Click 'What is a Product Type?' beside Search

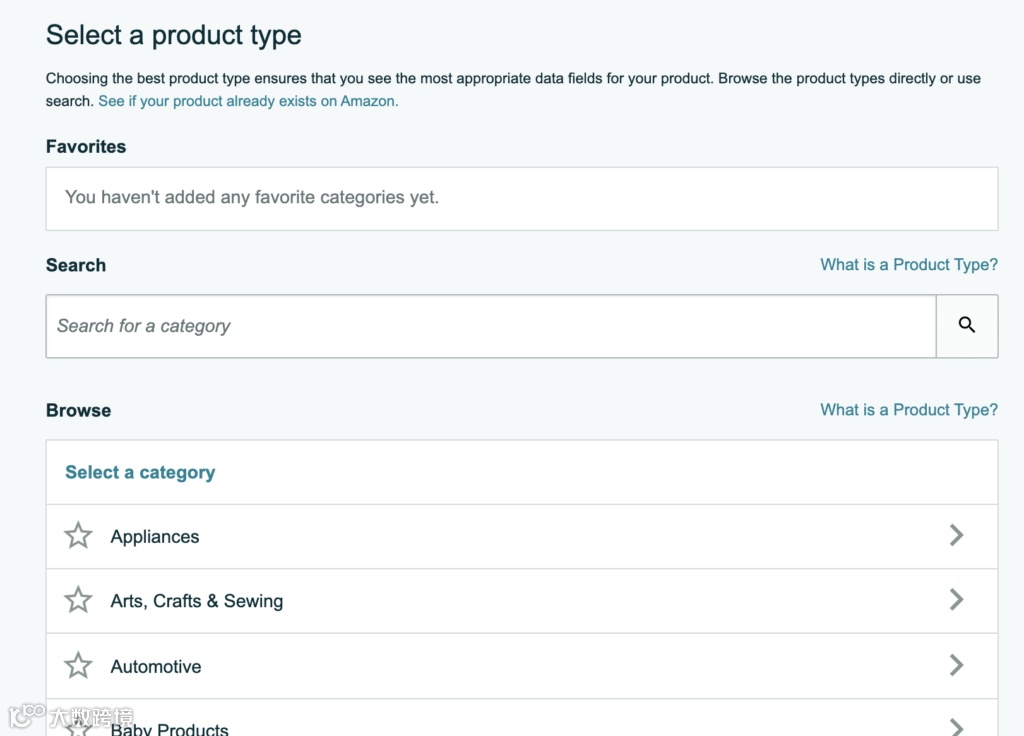click(909, 265)
